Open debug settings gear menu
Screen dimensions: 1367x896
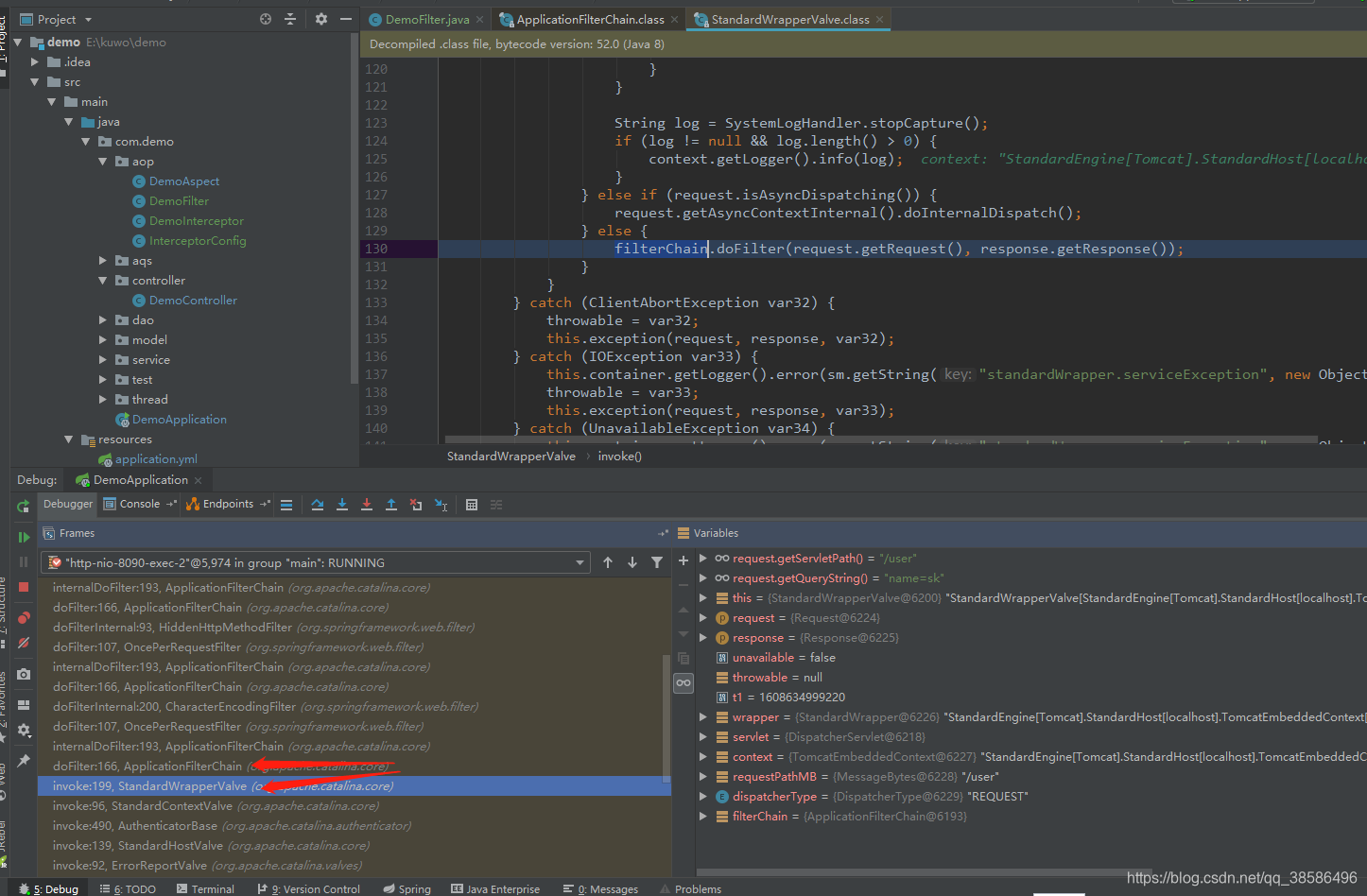click(24, 730)
